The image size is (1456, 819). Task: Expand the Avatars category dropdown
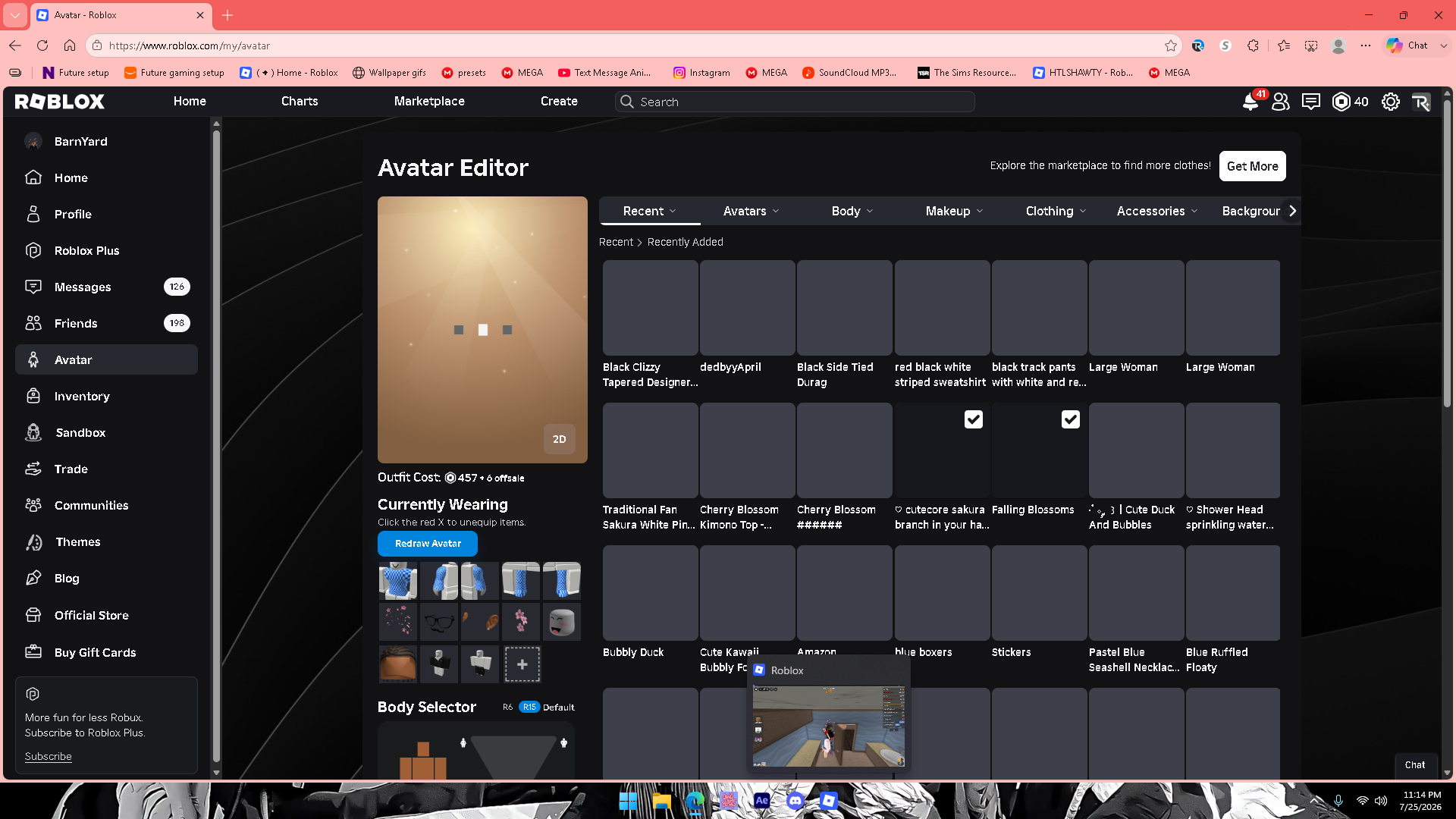(x=751, y=211)
